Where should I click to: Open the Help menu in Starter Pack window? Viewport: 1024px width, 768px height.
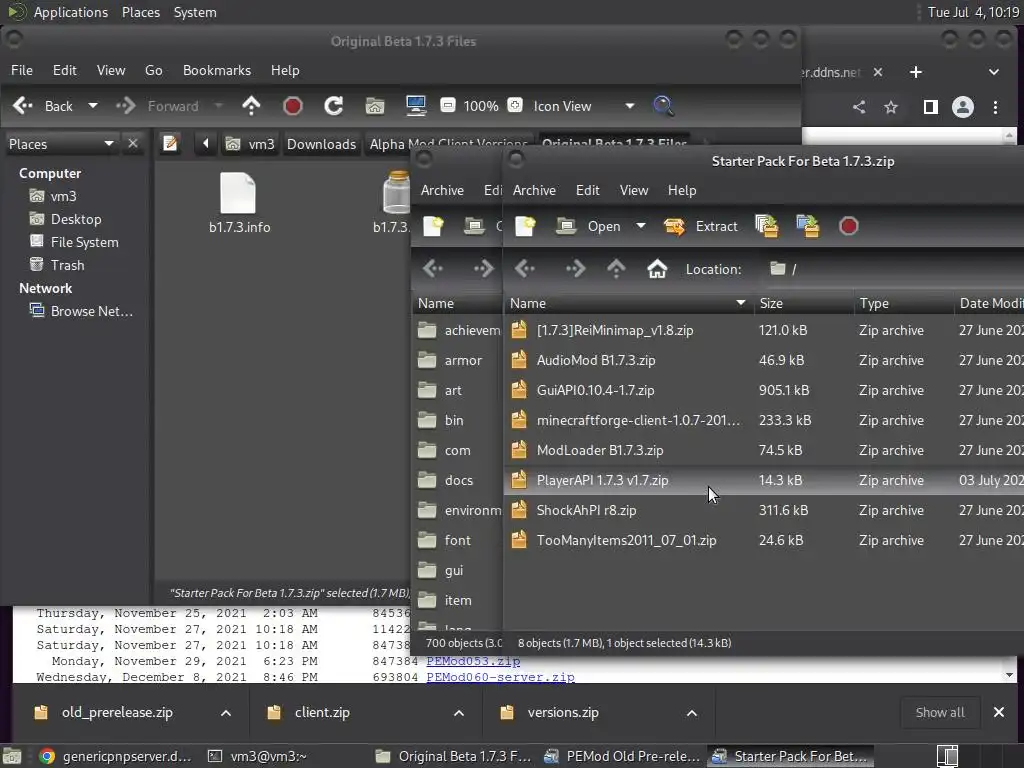pos(682,190)
